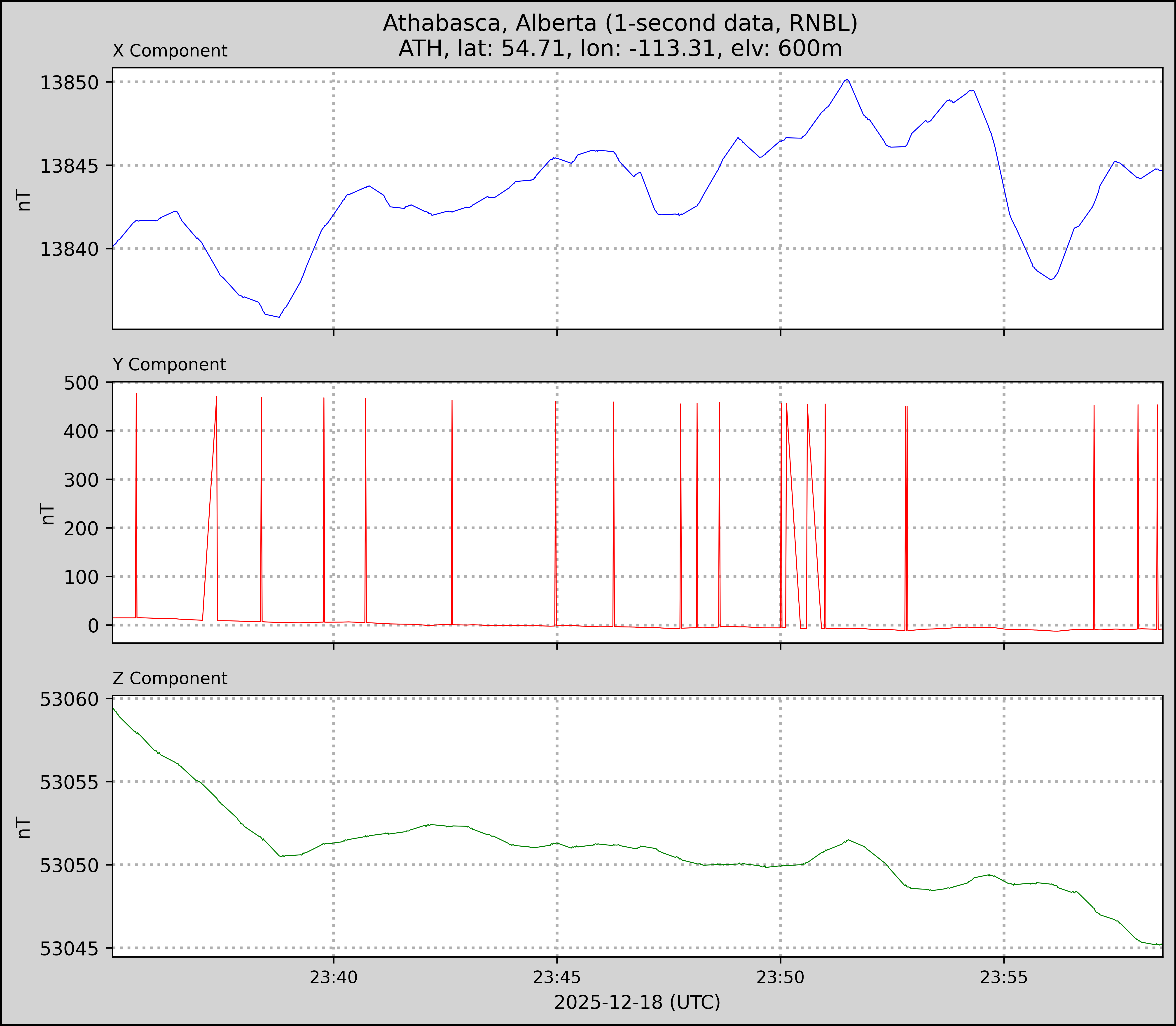Click the X Component panel label

pyautogui.click(x=170, y=51)
